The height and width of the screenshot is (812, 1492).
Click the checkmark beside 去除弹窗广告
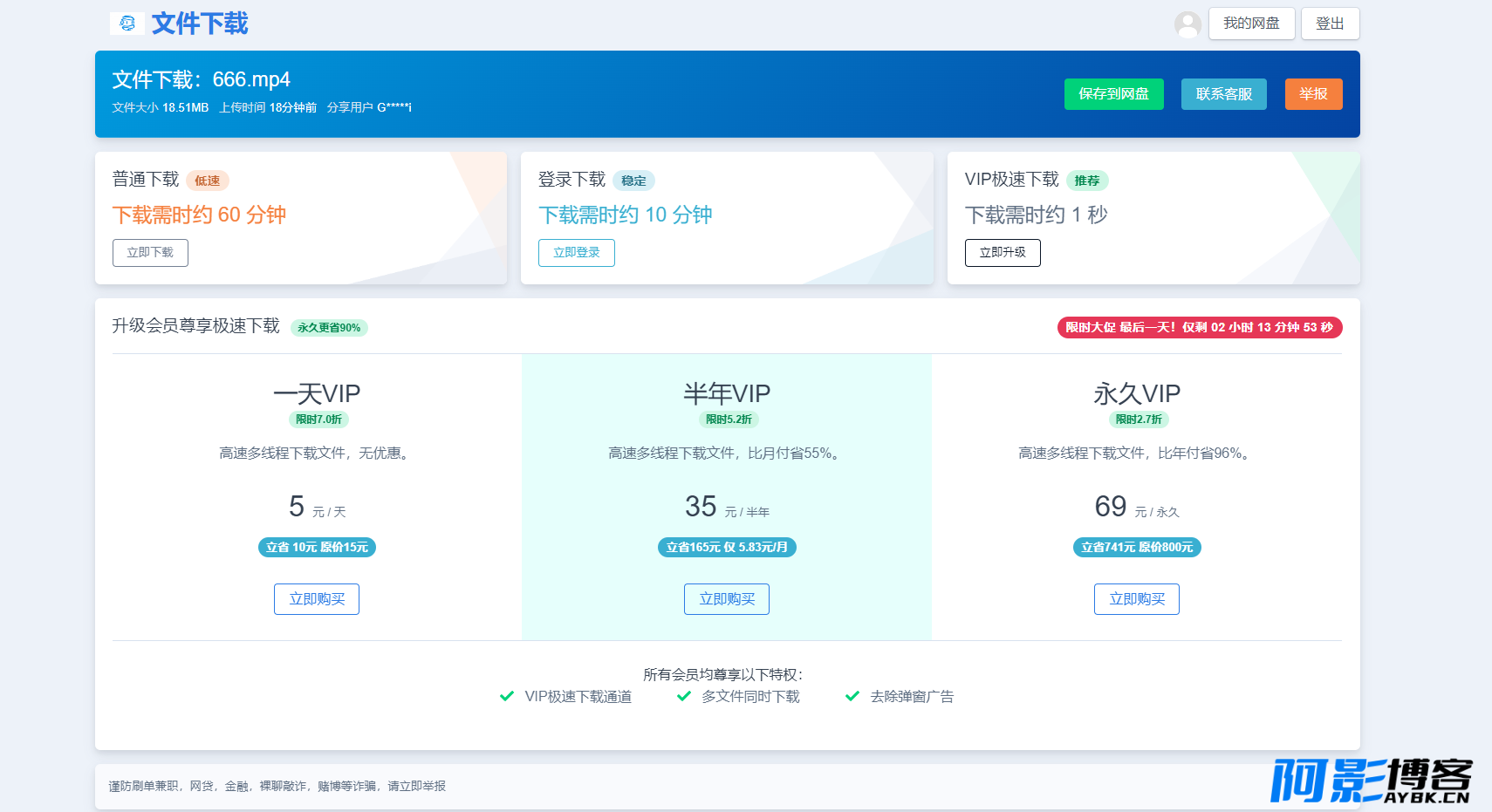852,696
